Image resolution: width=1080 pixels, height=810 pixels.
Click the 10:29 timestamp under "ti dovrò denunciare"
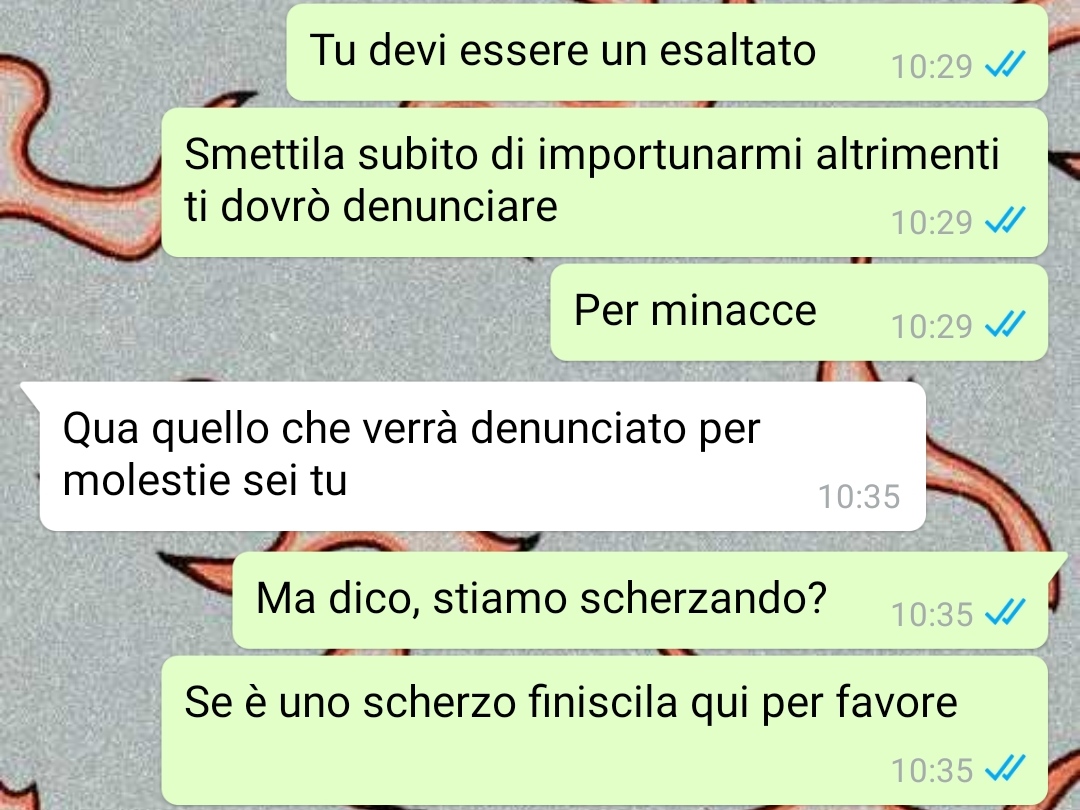(931, 222)
